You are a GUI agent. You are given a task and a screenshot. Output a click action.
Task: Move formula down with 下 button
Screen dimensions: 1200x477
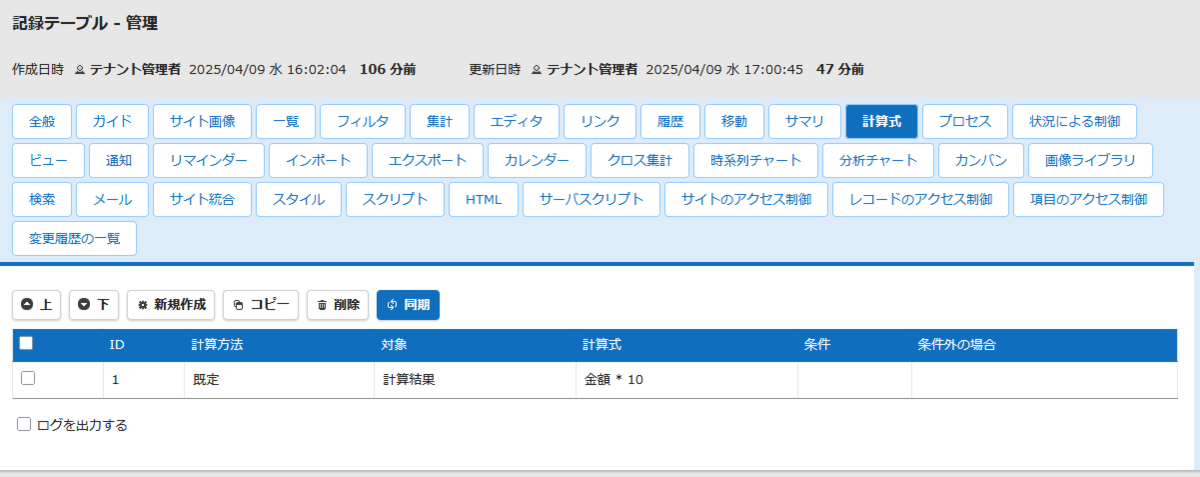coord(94,305)
